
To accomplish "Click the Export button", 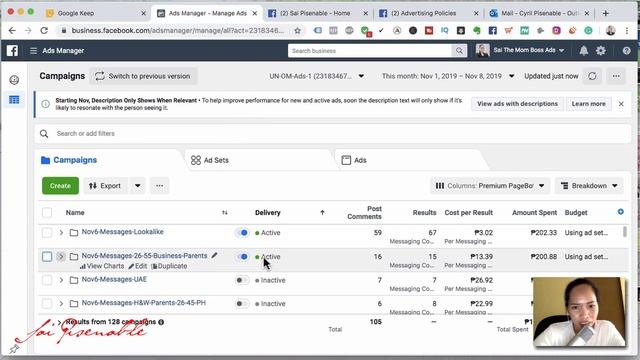I will click(105, 186).
